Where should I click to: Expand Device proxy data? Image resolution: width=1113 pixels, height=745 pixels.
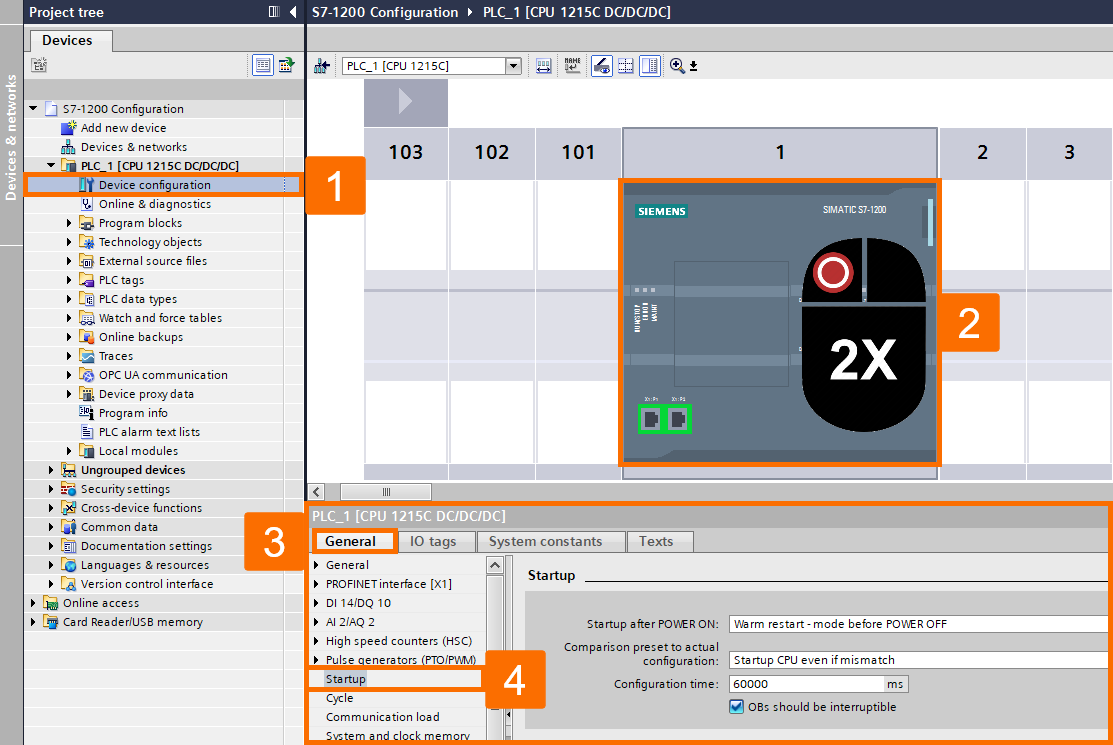pos(69,394)
